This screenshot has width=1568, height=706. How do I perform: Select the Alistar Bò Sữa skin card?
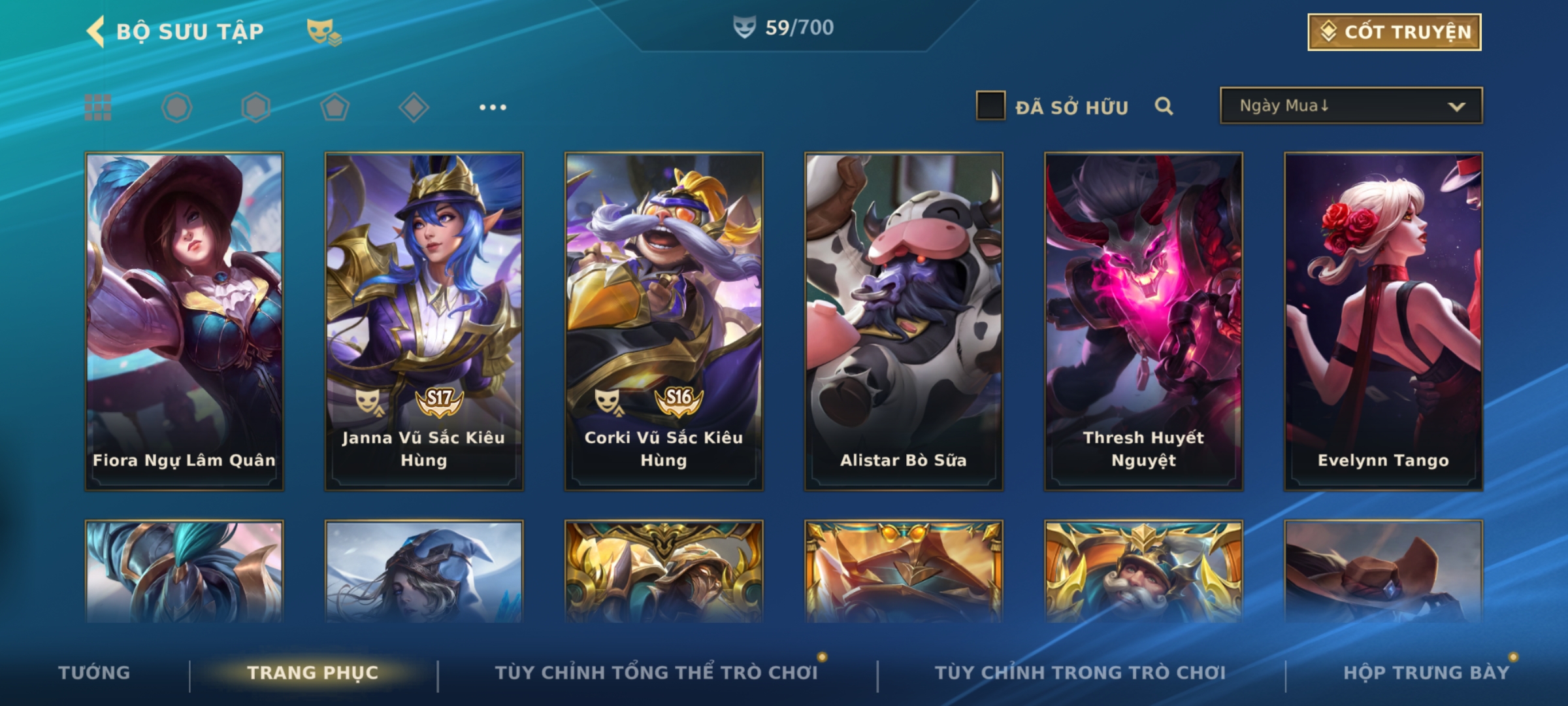pos(904,322)
